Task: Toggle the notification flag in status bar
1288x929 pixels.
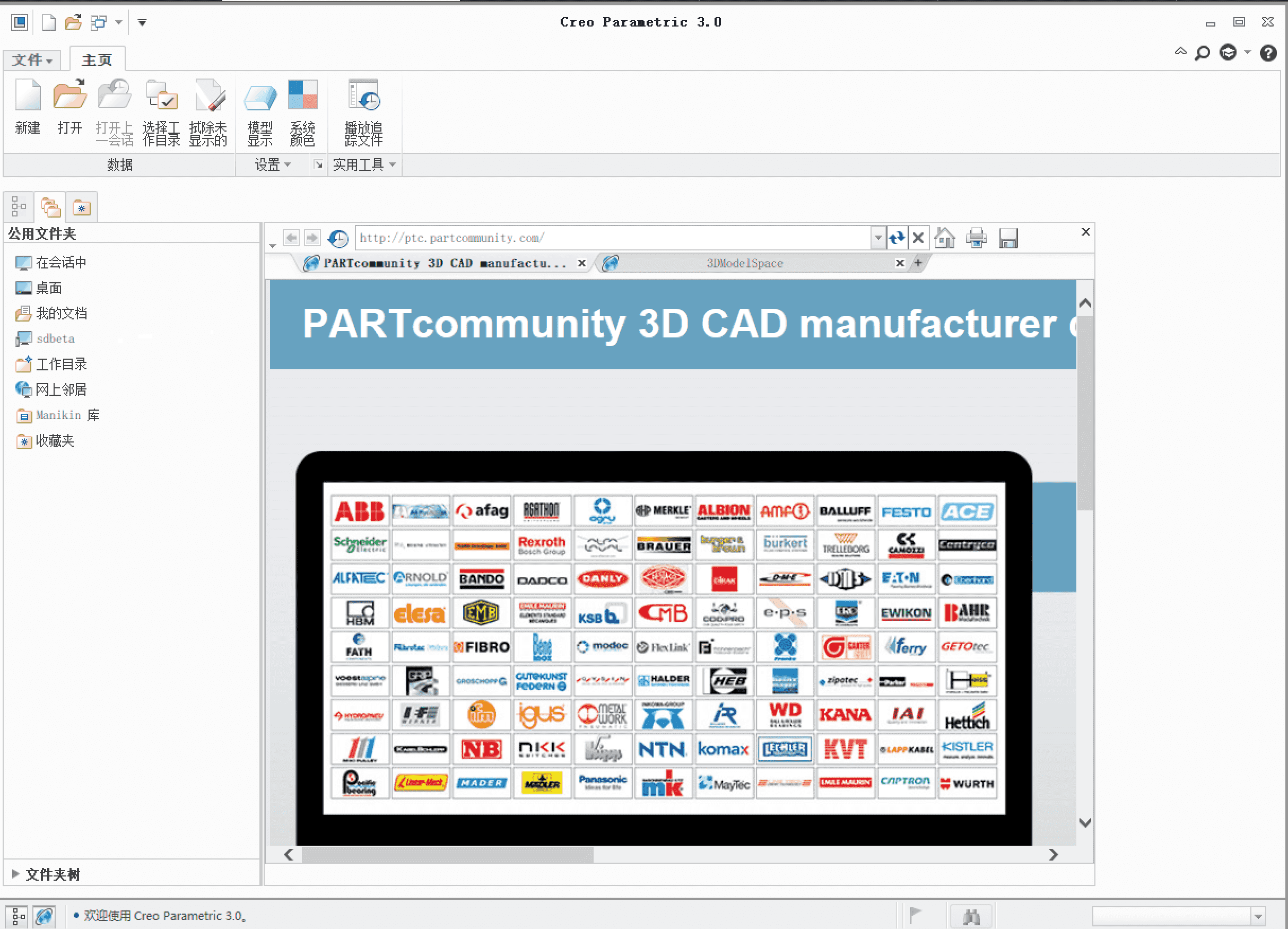Action: click(916, 915)
